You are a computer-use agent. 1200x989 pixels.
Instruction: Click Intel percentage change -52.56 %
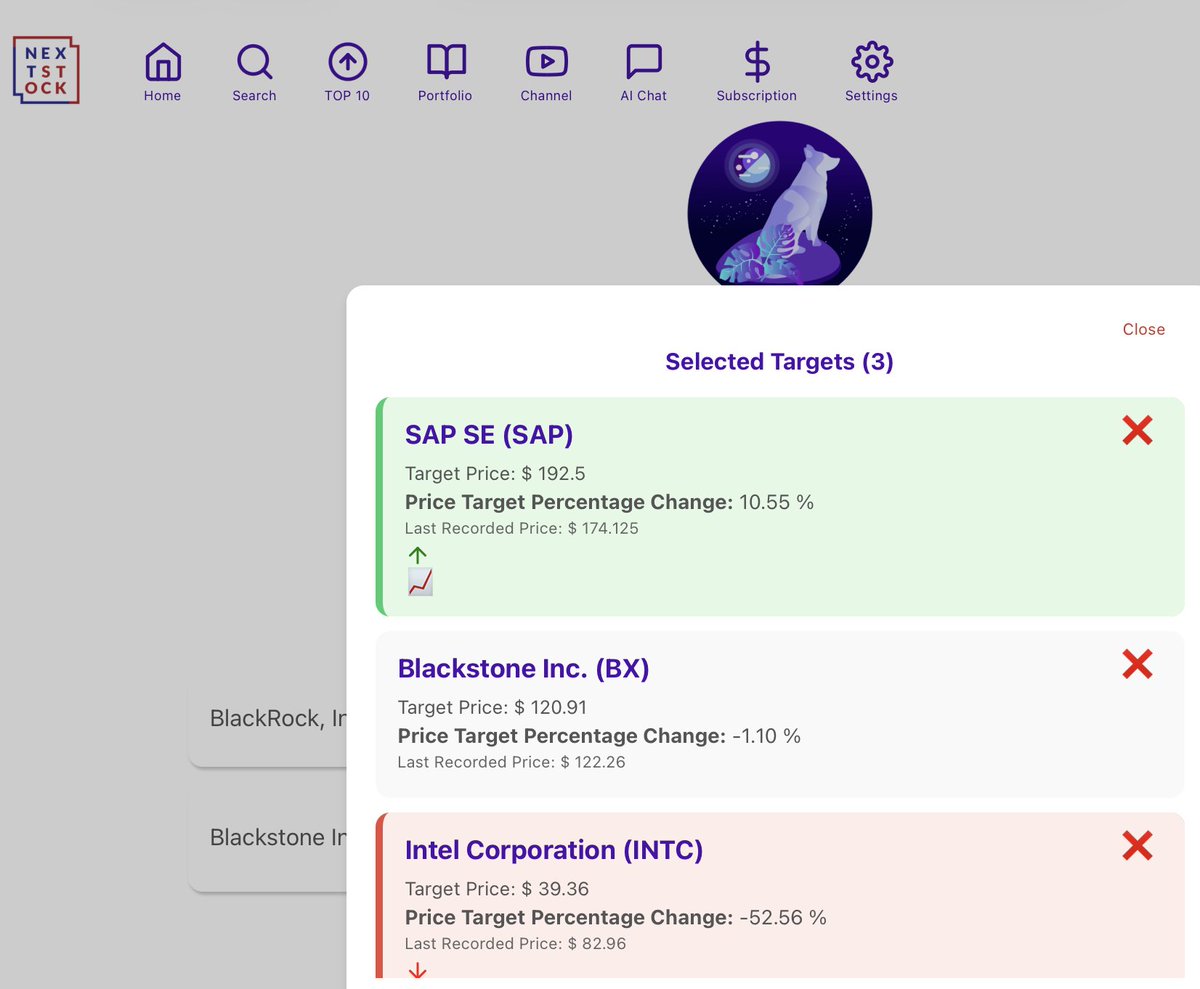(x=615, y=918)
